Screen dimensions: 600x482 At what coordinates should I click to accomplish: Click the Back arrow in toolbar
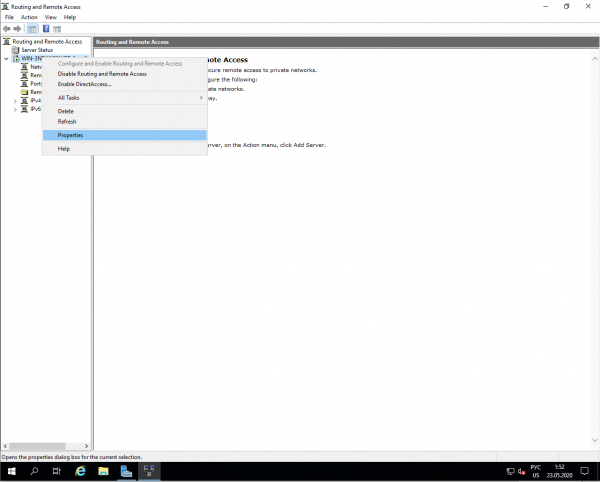6,29
